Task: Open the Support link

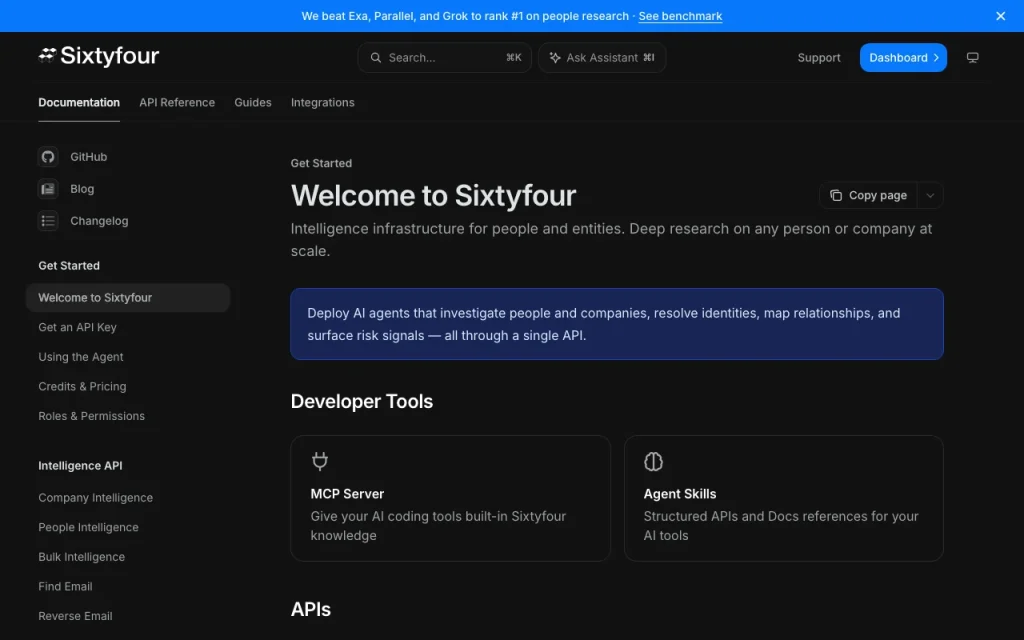Action: pyautogui.click(x=819, y=57)
